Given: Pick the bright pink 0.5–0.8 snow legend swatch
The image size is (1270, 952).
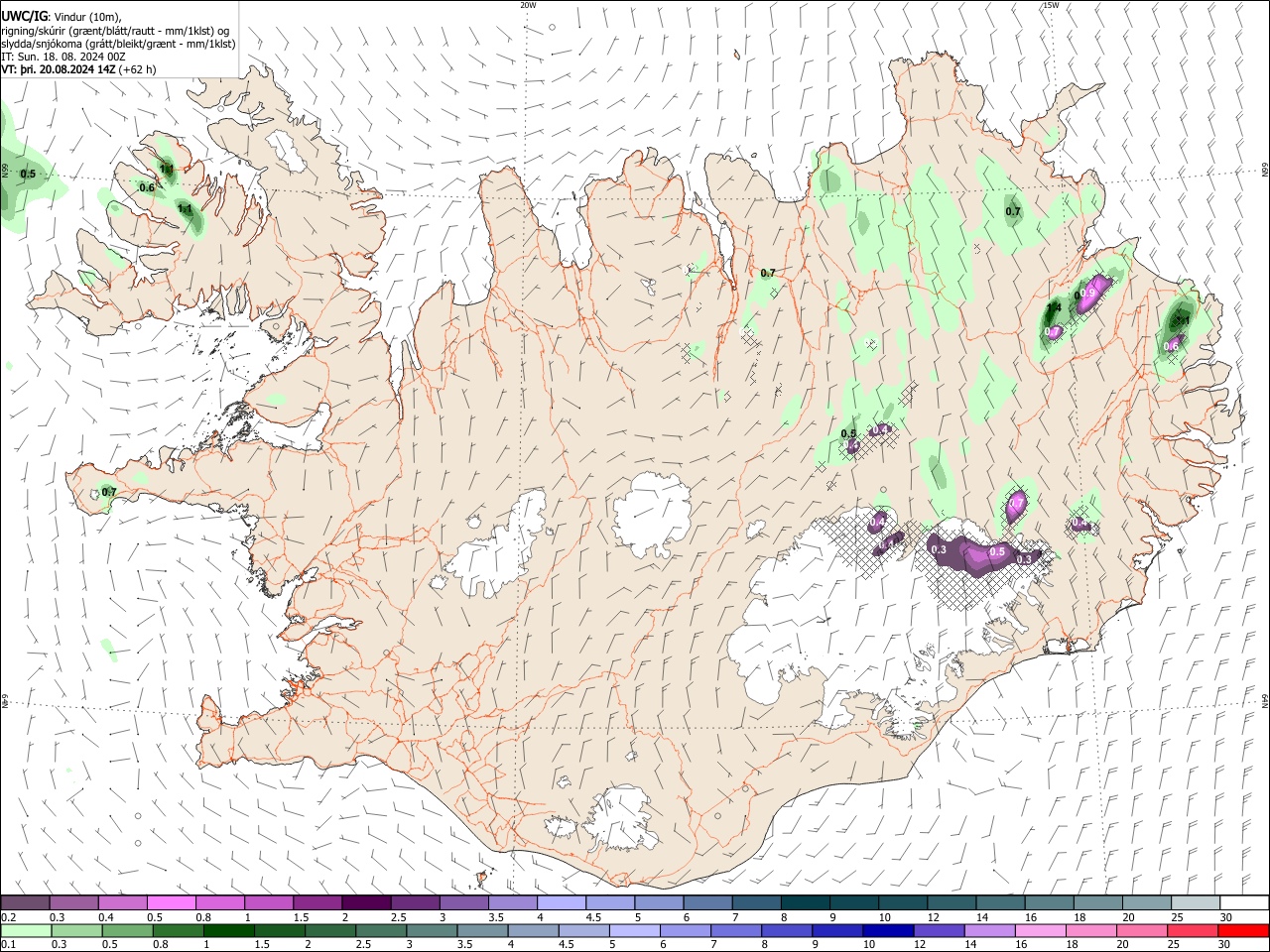Looking at the screenshot, I should point(172,903).
